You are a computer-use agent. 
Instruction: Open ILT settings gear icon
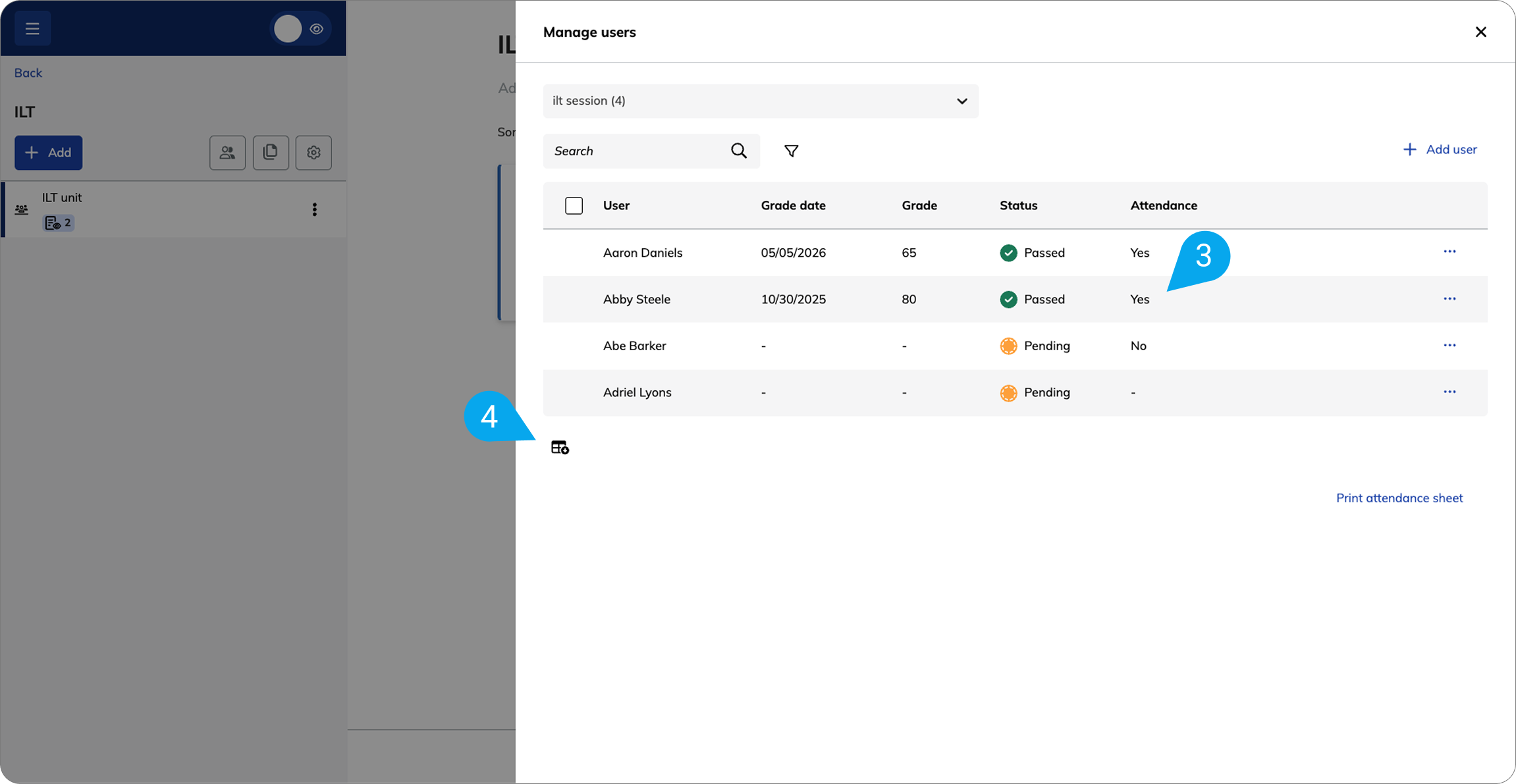click(x=313, y=153)
